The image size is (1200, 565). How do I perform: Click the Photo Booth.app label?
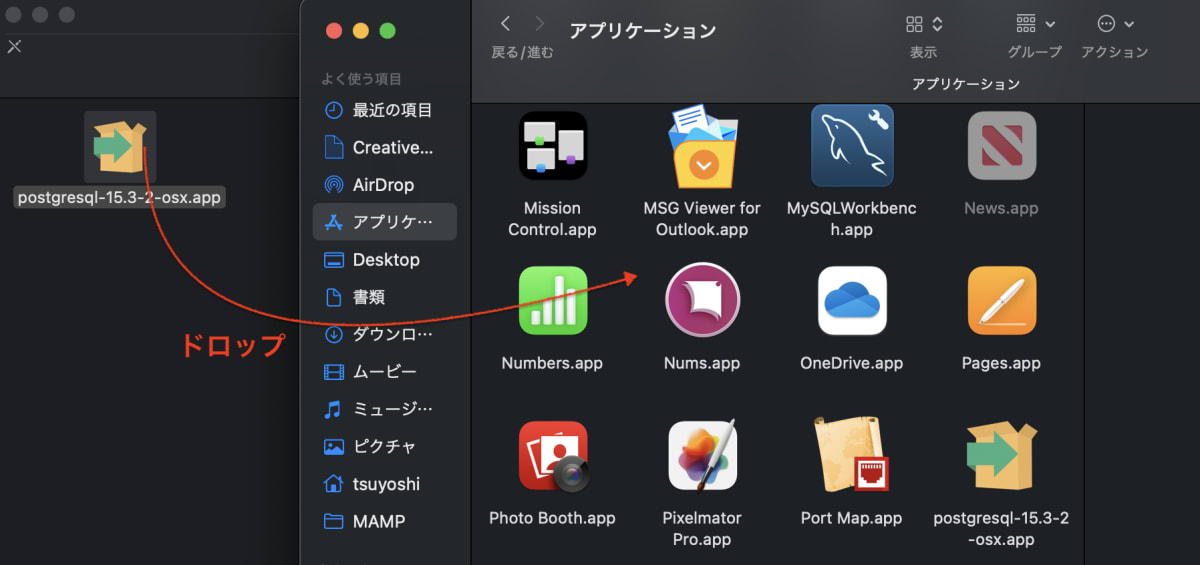tap(552, 518)
